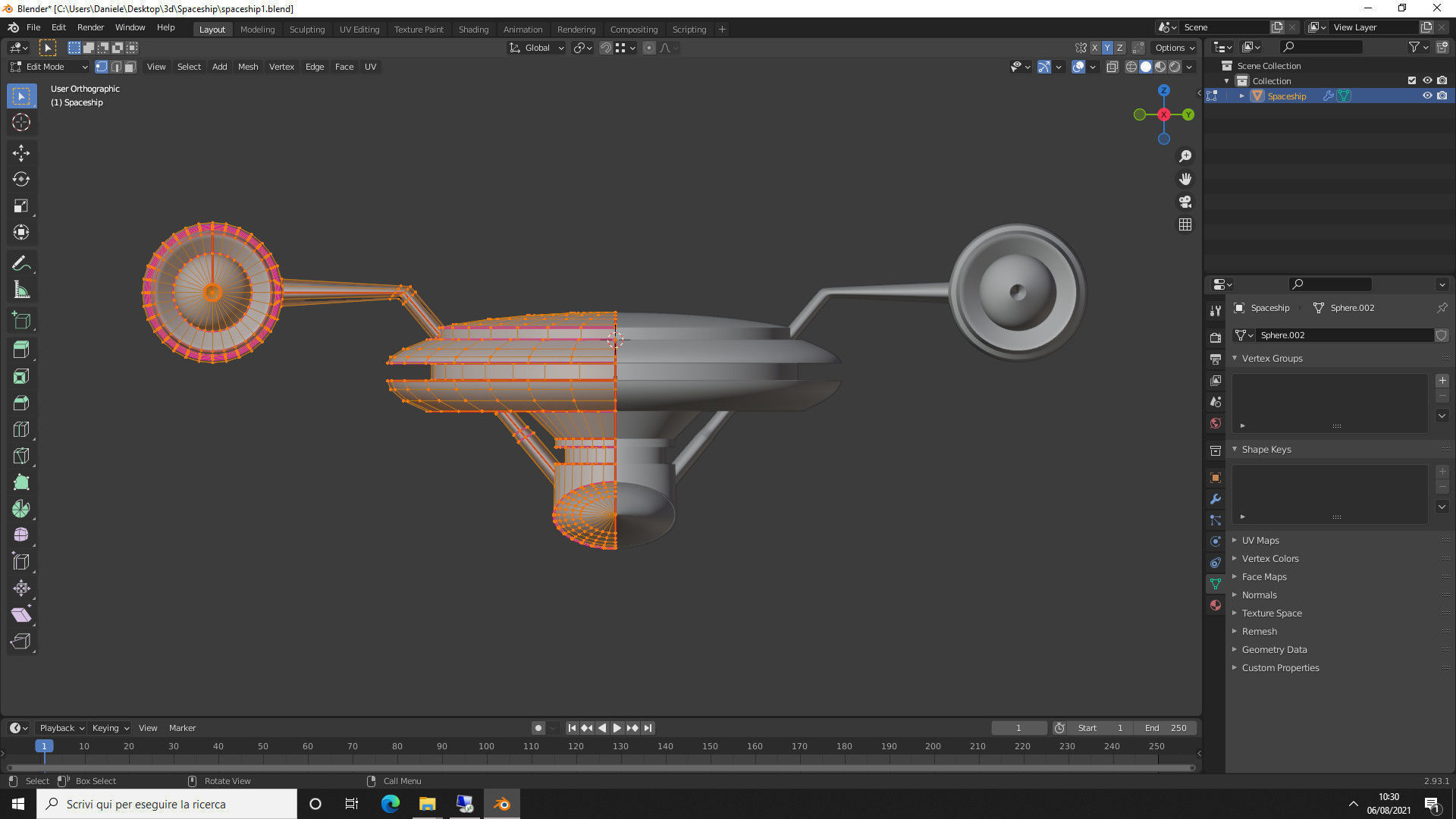The image size is (1456, 819).
Task: Add a new vertex group
Action: pos(1442,381)
